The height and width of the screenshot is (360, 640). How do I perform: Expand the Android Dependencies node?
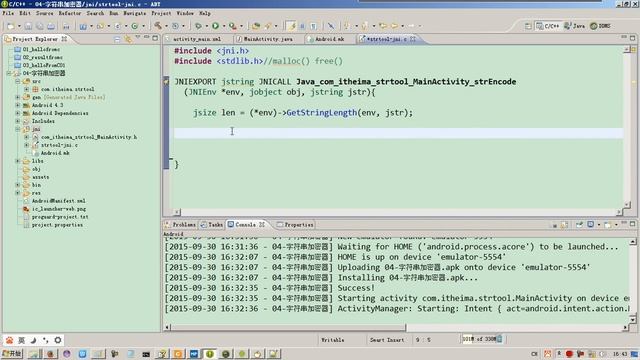point(18,113)
